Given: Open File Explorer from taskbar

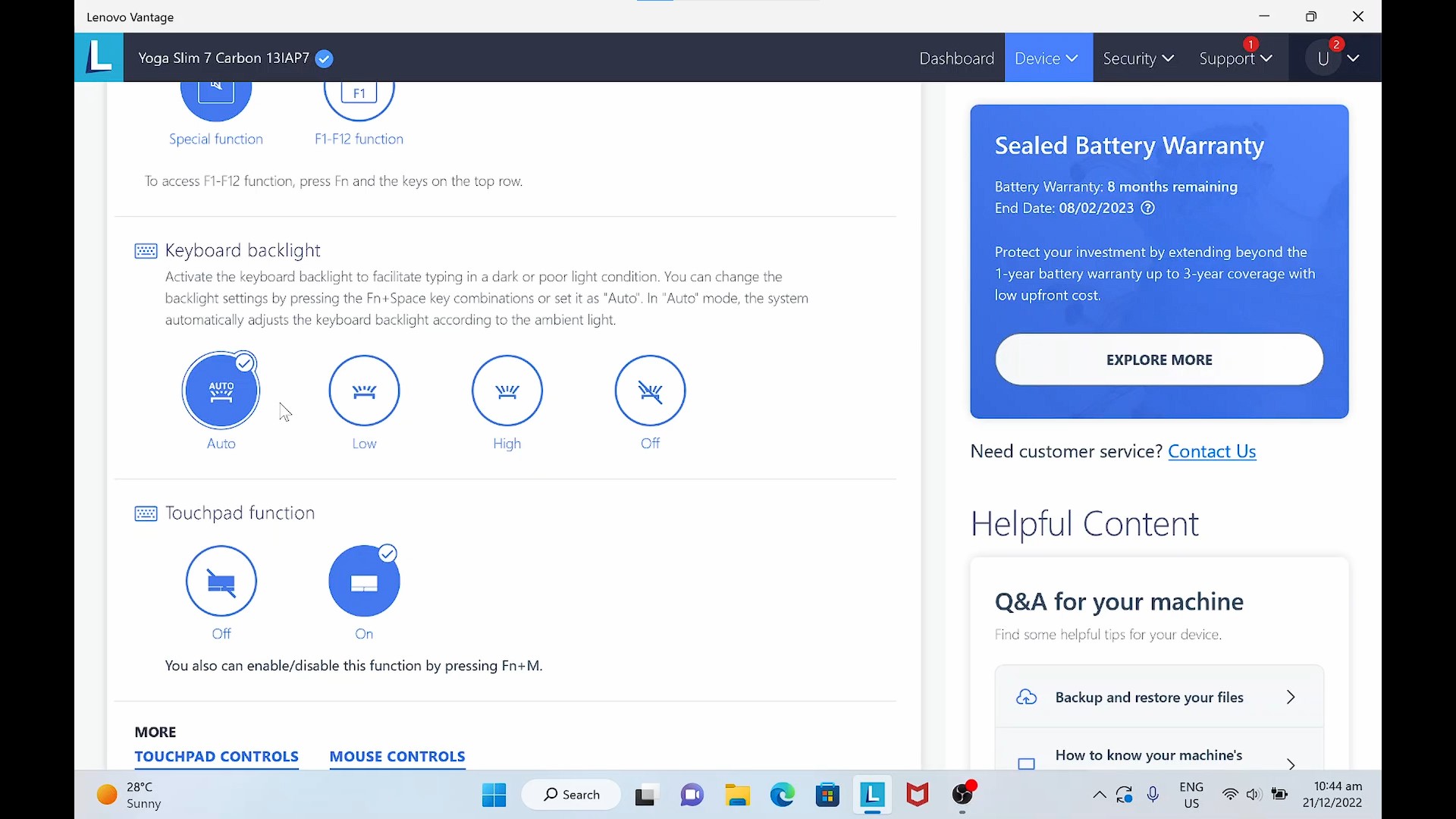Looking at the screenshot, I should tap(737, 795).
